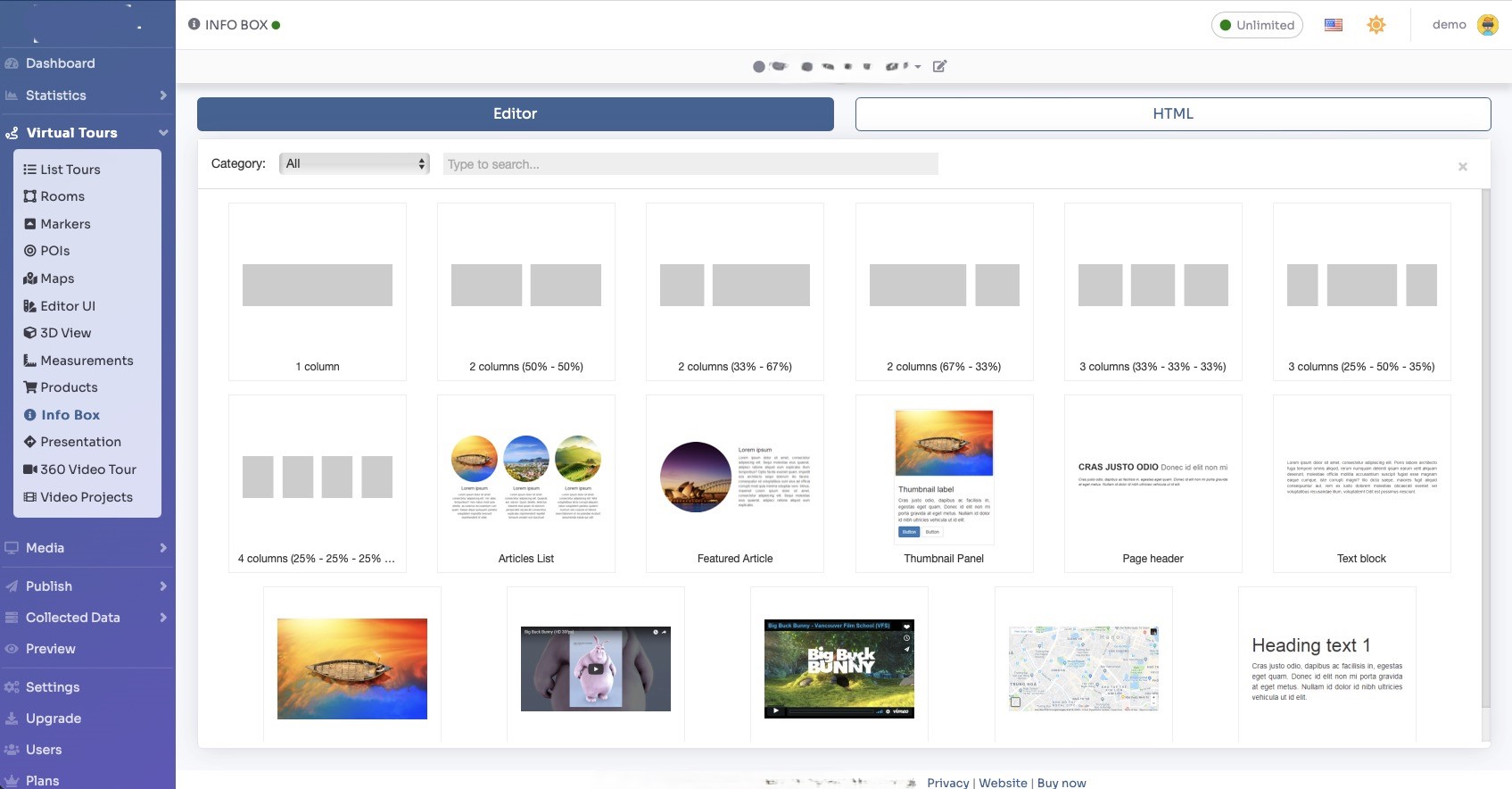Switch to the HTML tab
The image size is (1512, 789).
pos(1172,114)
